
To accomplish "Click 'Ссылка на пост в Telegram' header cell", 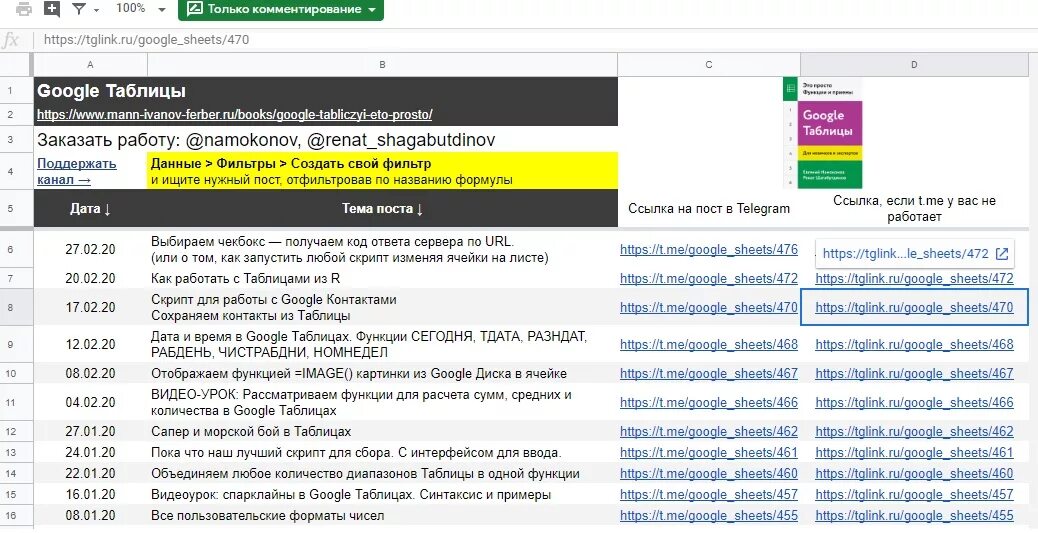I will pos(709,209).
